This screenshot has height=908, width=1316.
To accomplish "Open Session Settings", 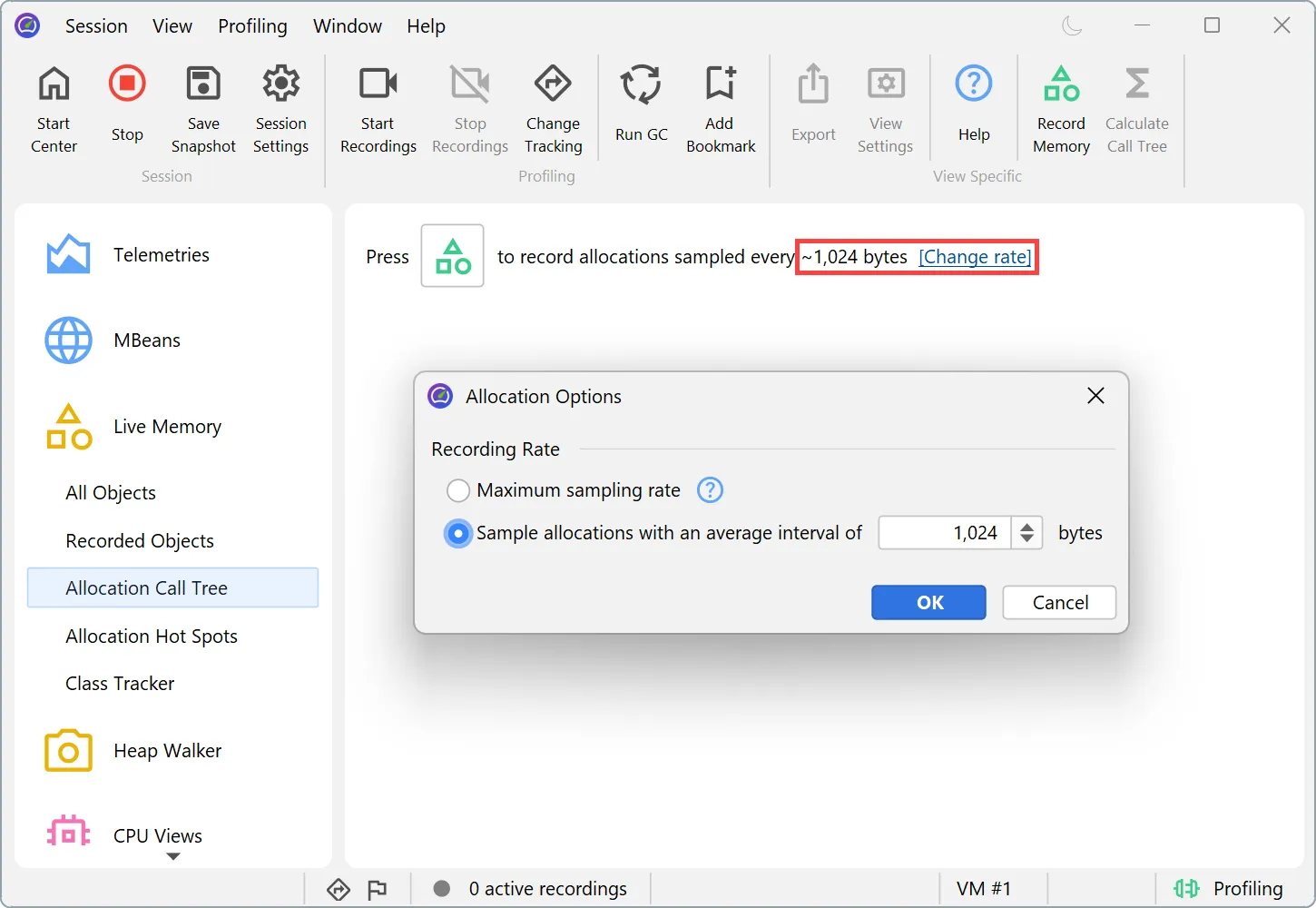I will click(280, 109).
